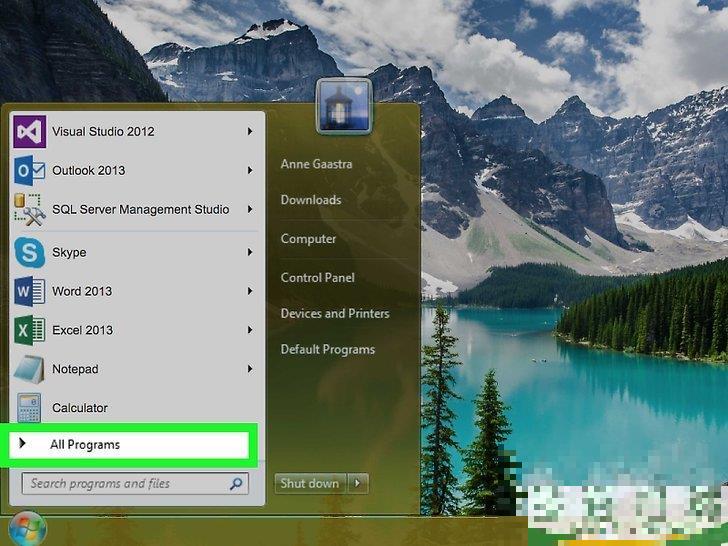Click the user account picture thumbnail
Image resolution: width=728 pixels, height=546 pixels.
344,107
